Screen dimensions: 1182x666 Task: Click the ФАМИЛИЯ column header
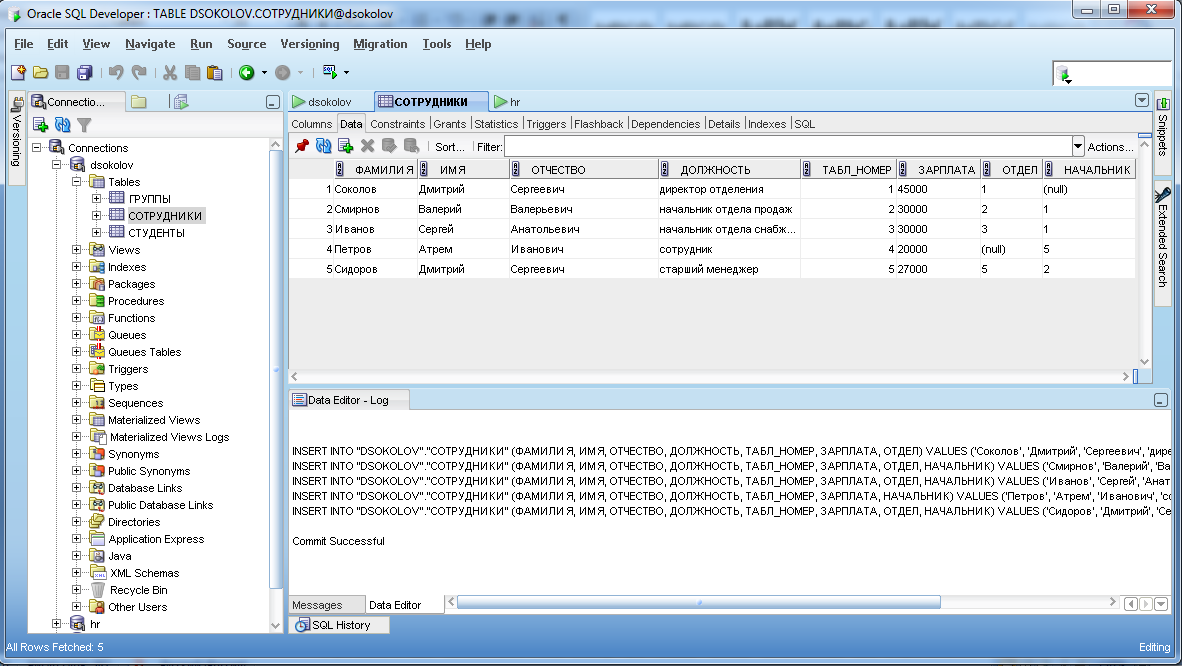coord(376,170)
